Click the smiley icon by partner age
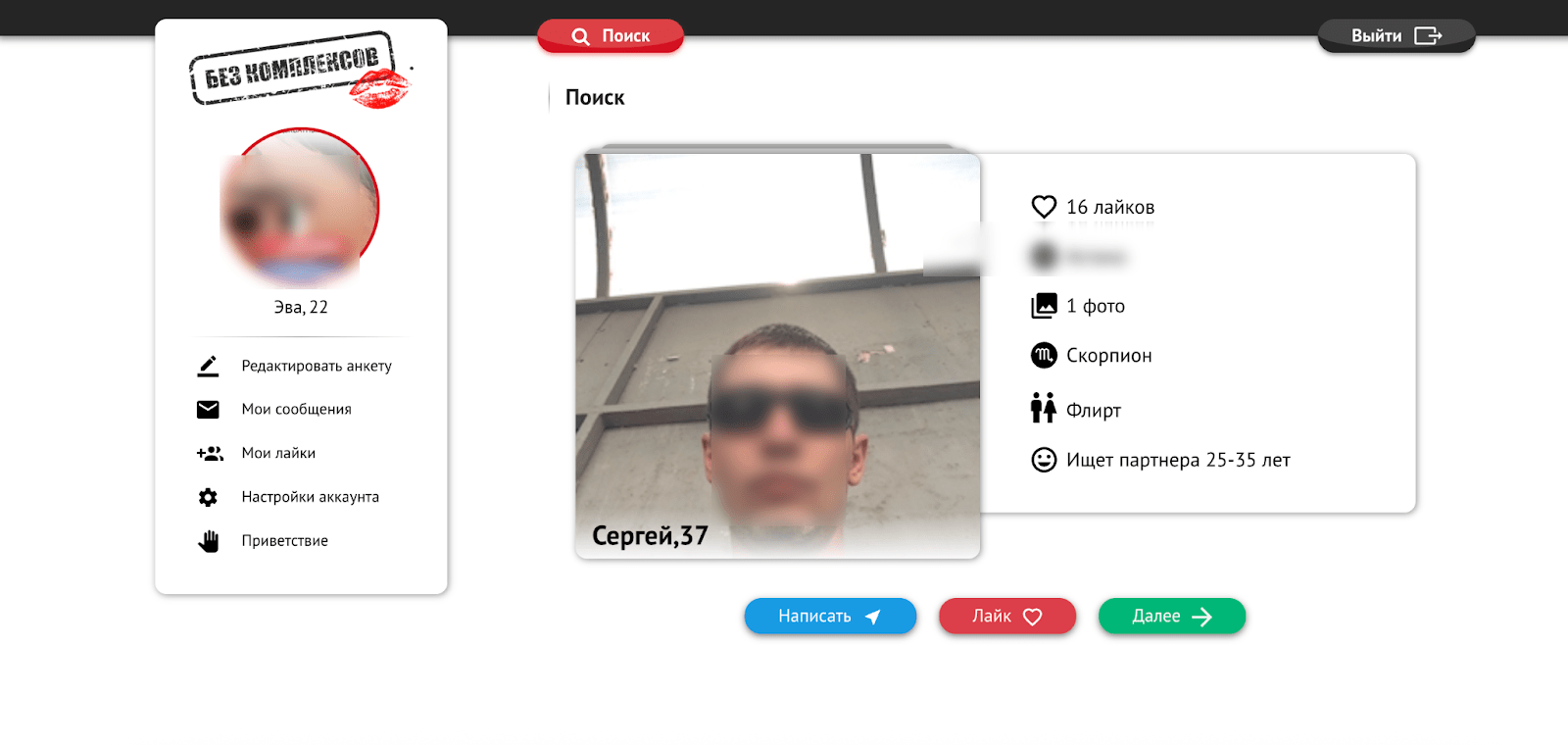This screenshot has width=1568, height=745. coord(1044,460)
